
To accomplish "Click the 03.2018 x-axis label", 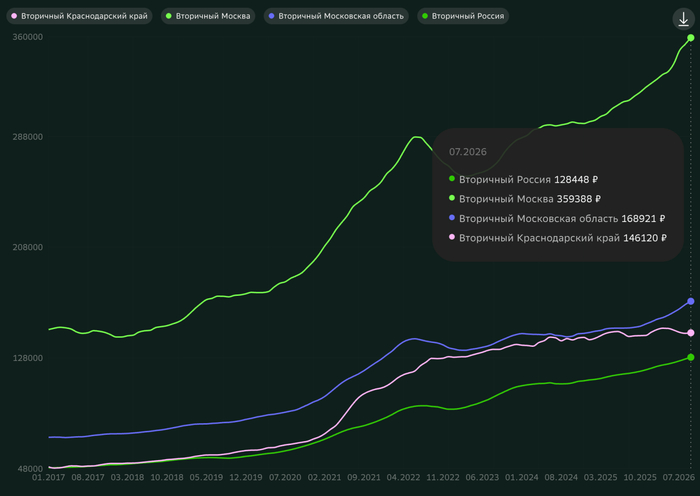I will (x=127, y=477).
